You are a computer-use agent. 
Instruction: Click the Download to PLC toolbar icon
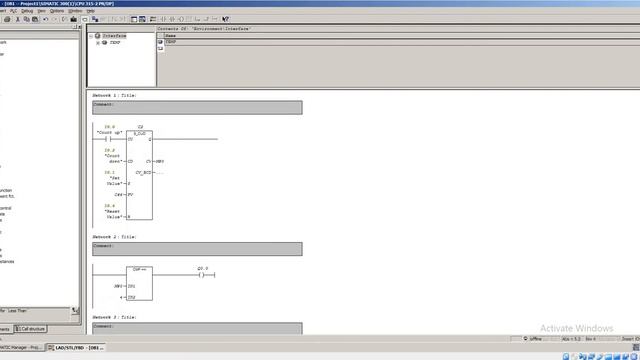pos(73,19)
